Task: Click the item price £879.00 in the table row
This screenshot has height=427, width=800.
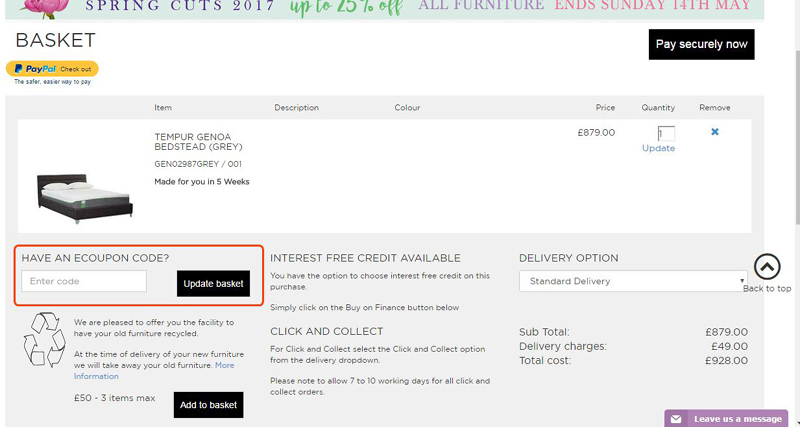Action: tap(596, 133)
